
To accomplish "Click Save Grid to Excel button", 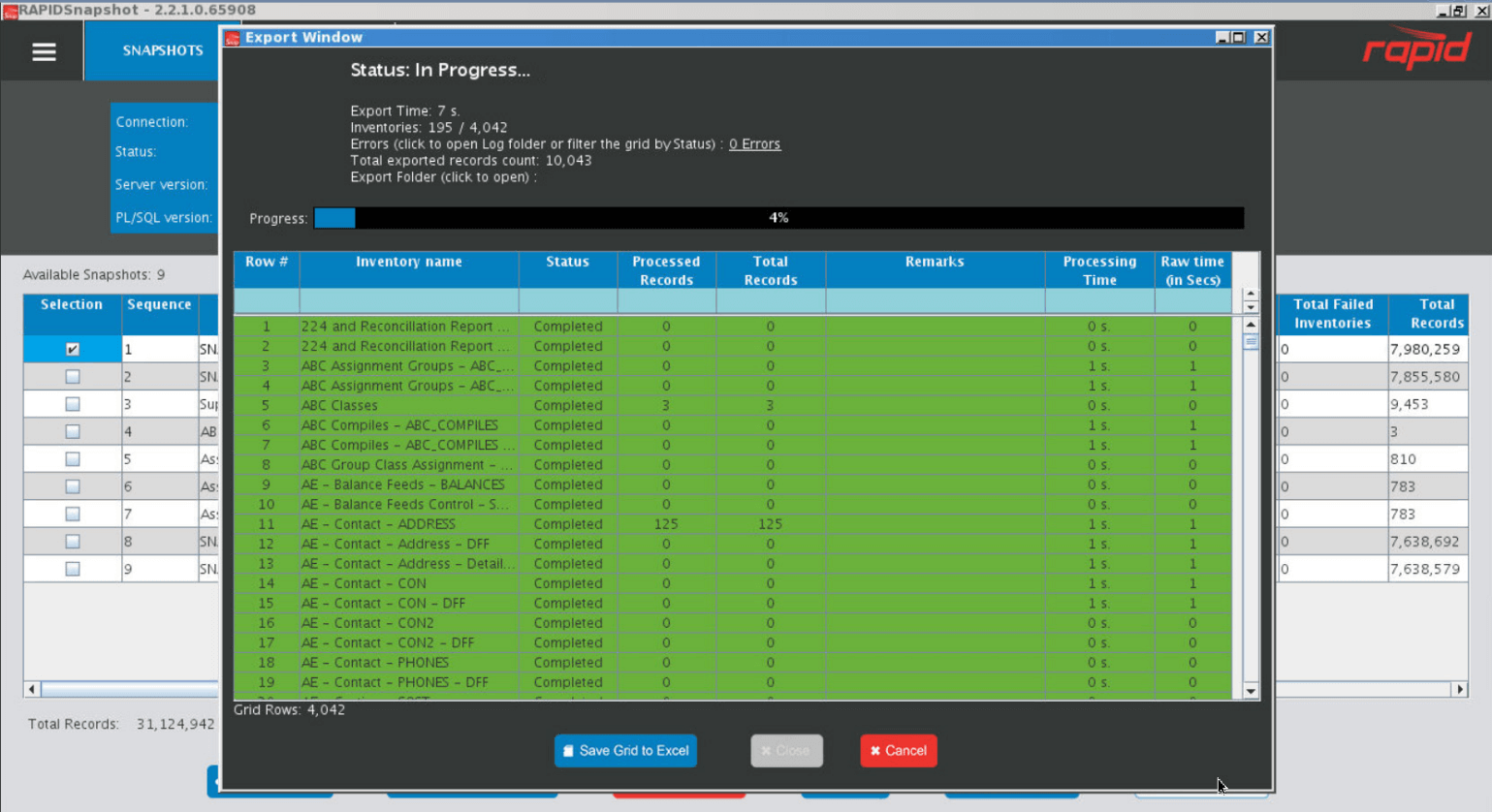I will (x=625, y=751).
